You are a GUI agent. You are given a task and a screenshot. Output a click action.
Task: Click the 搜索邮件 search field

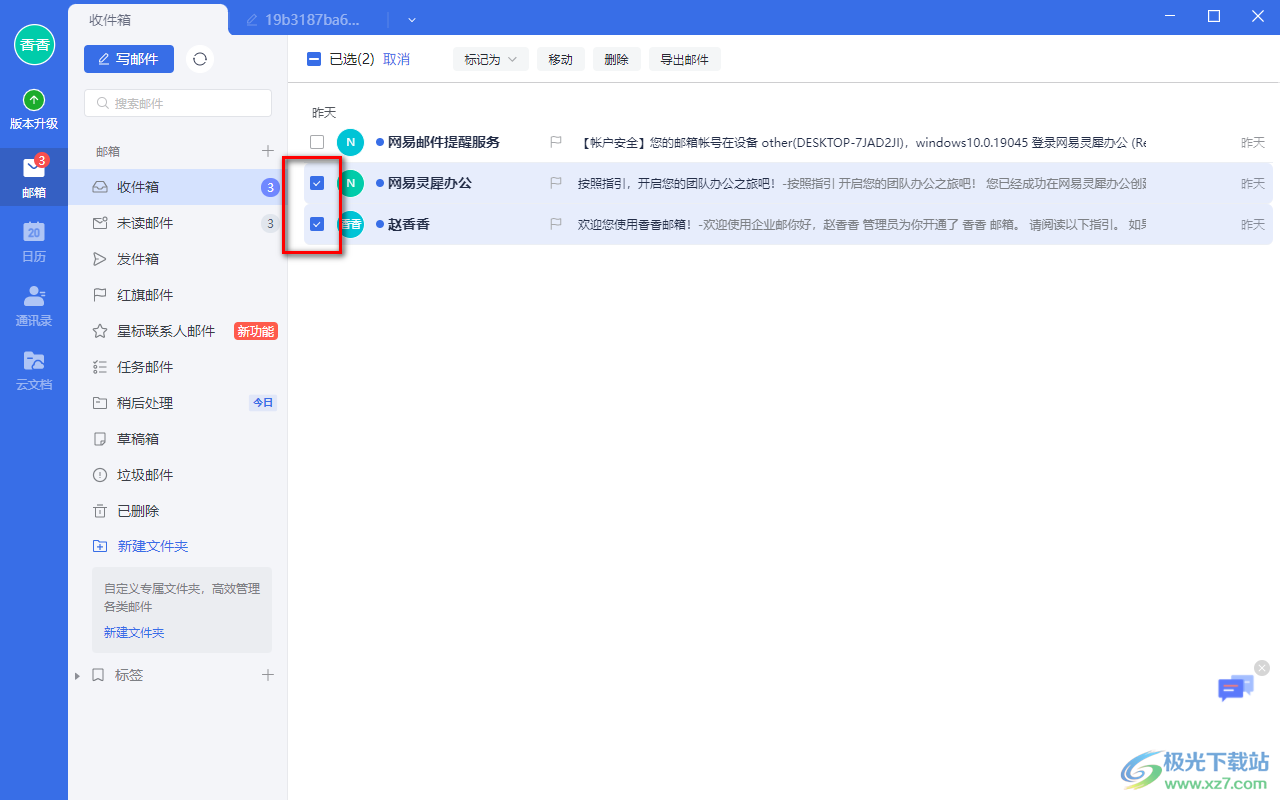(x=178, y=103)
